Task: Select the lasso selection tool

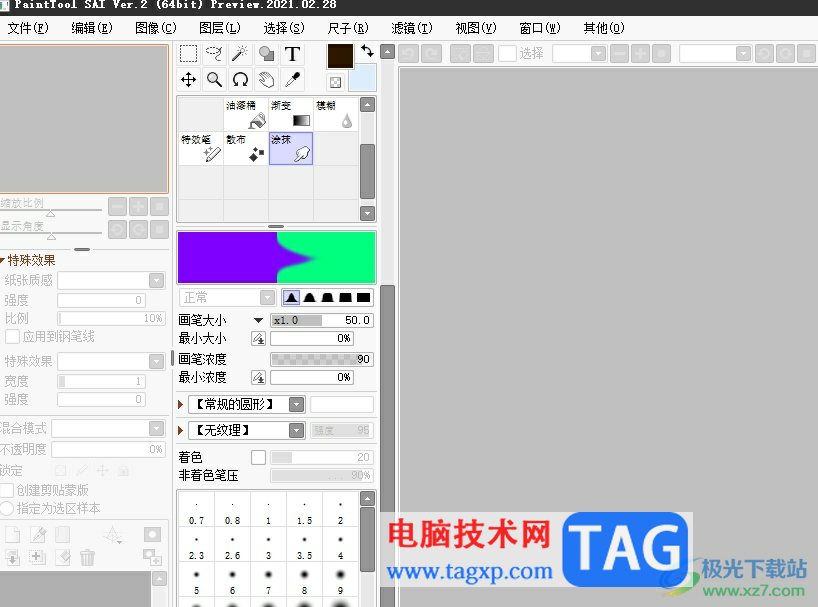Action: (x=214, y=53)
